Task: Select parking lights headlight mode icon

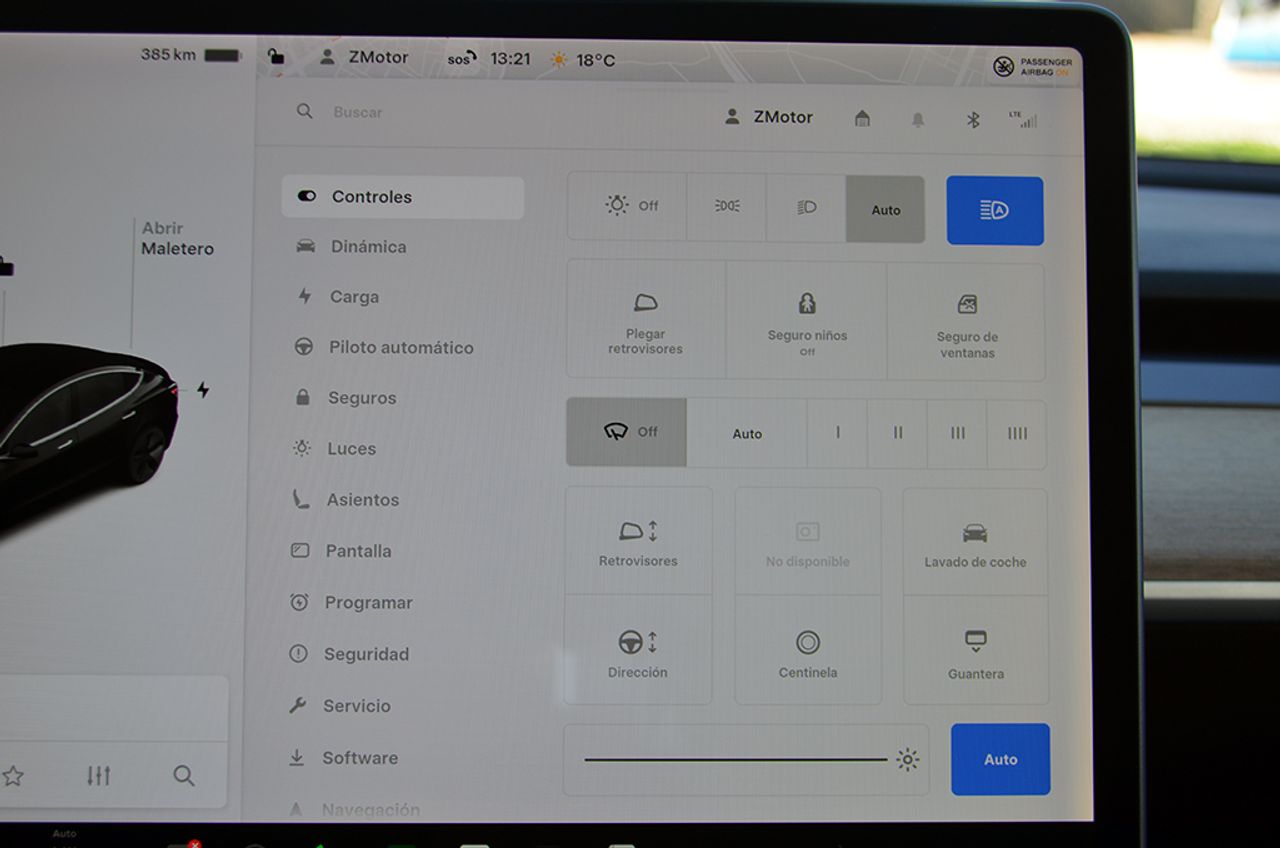Action: point(726,207)
